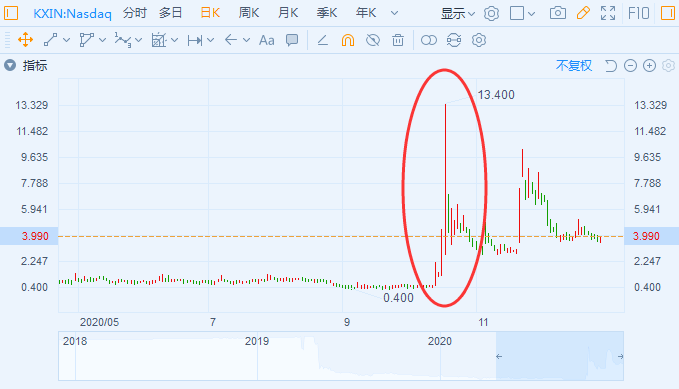The width and height of the screenshot is (679, 389).
Task: Click the sync drawings icon
Action: (x=454, y=40)
